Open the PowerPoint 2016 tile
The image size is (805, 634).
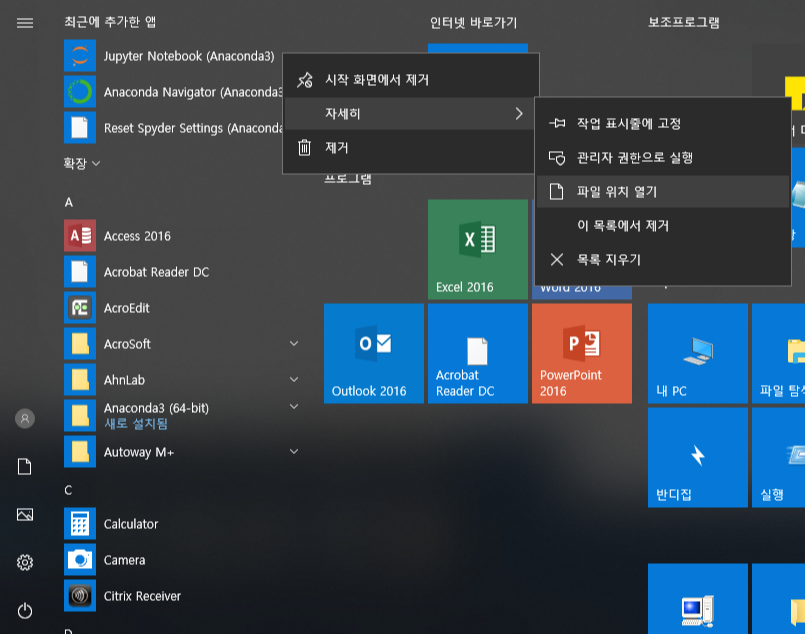[582, 353]
